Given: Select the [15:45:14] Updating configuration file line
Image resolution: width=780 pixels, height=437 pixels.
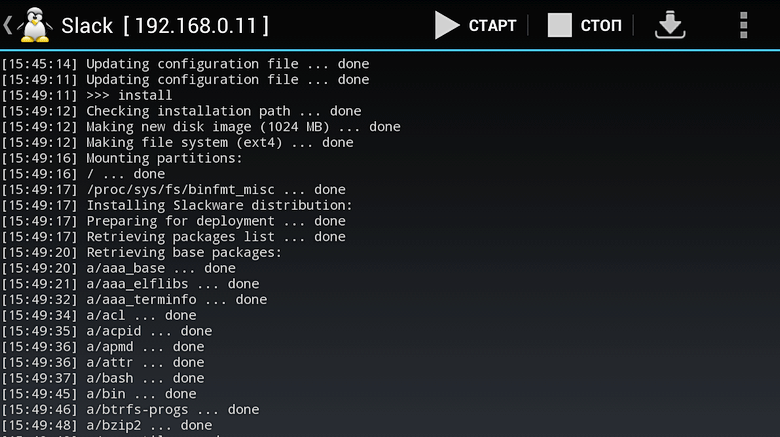Looking at the screenshot, I should point(185,64).
